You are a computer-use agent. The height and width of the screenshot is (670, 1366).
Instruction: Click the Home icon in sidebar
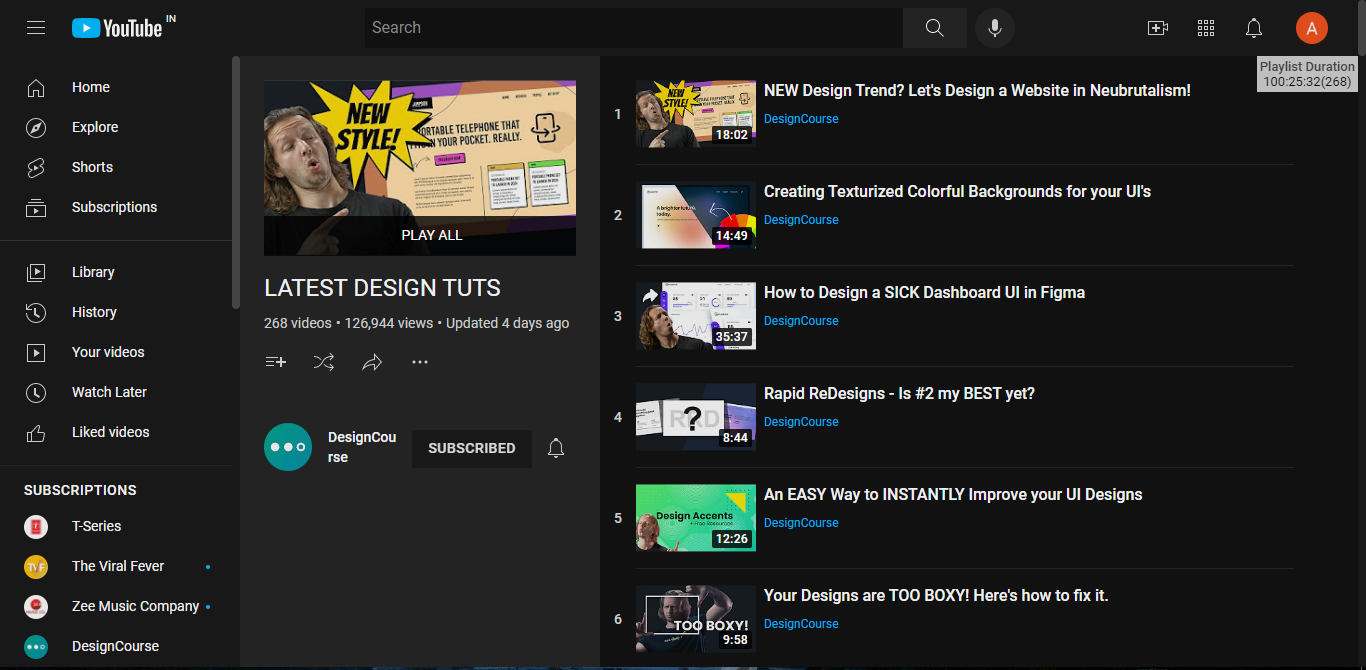click(36, 88)
